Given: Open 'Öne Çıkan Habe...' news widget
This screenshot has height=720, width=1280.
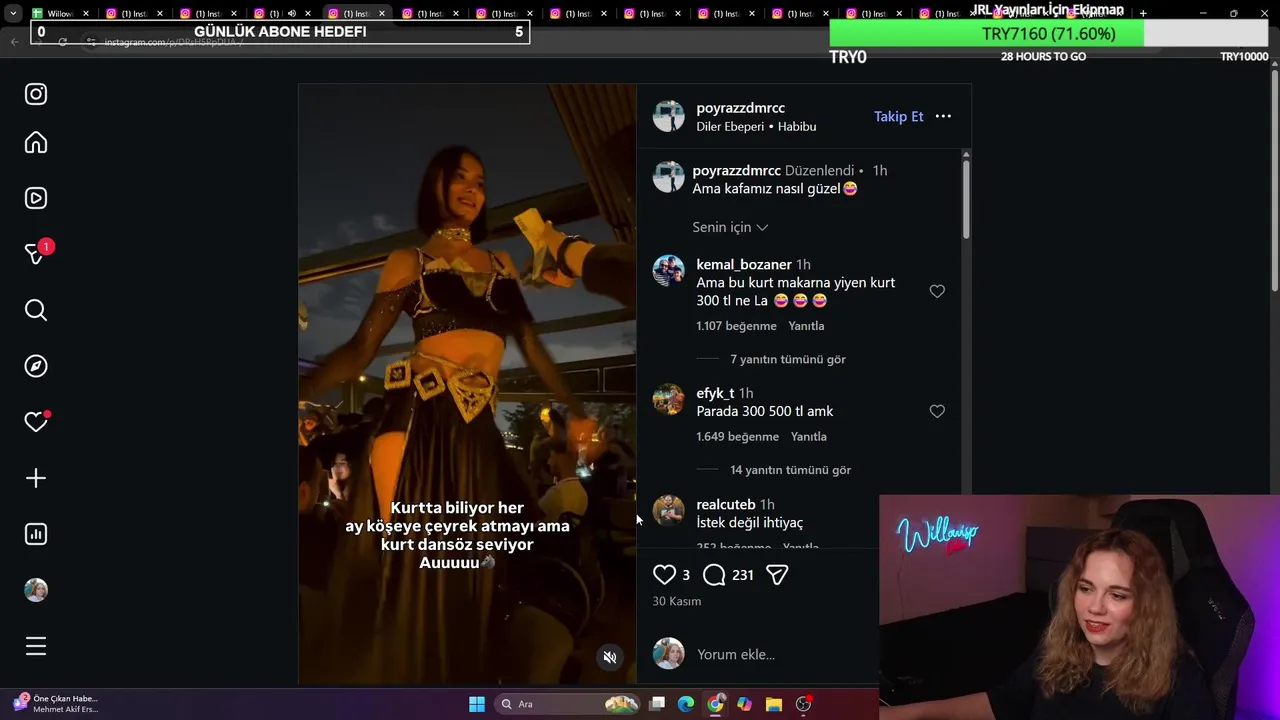Looking at the screenshot, I should click(x=55, y=704).
